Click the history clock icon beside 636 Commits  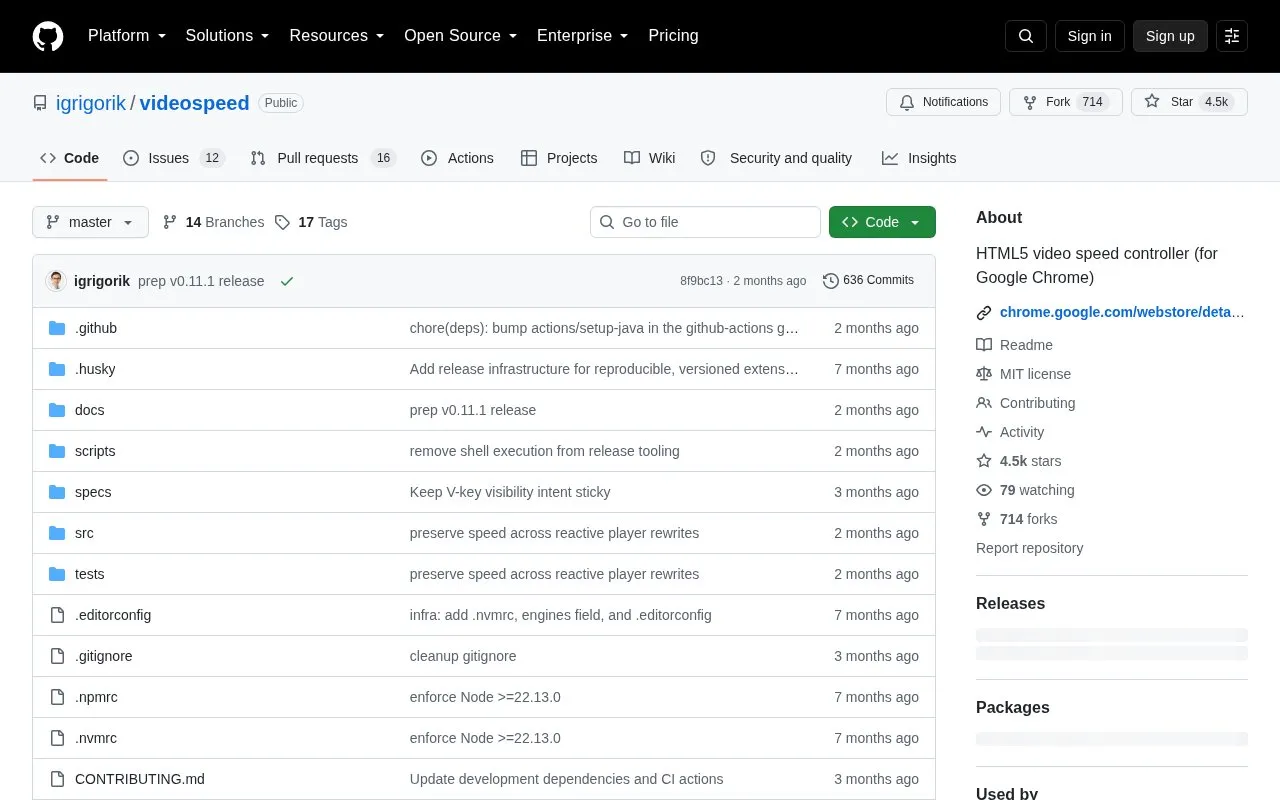(831, 281)
